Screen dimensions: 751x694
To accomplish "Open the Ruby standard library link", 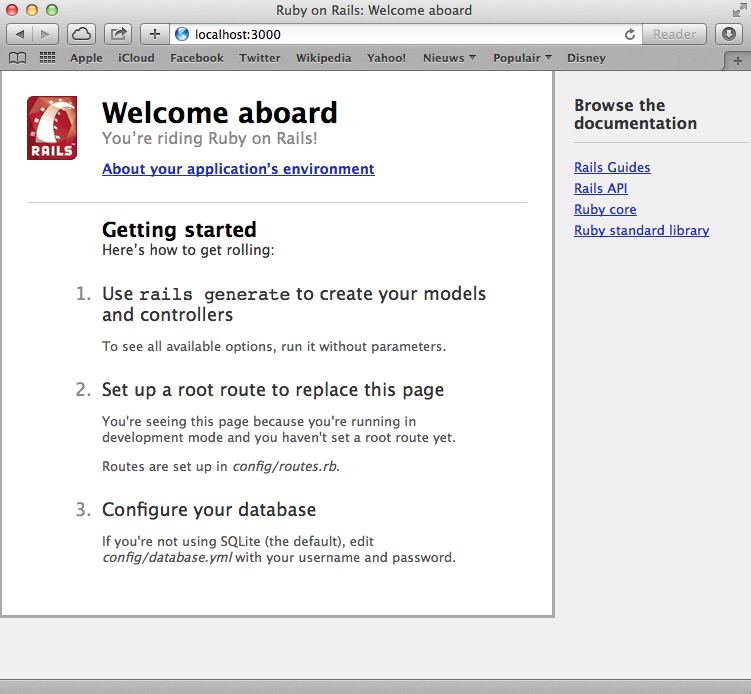I will coord(641,230).
